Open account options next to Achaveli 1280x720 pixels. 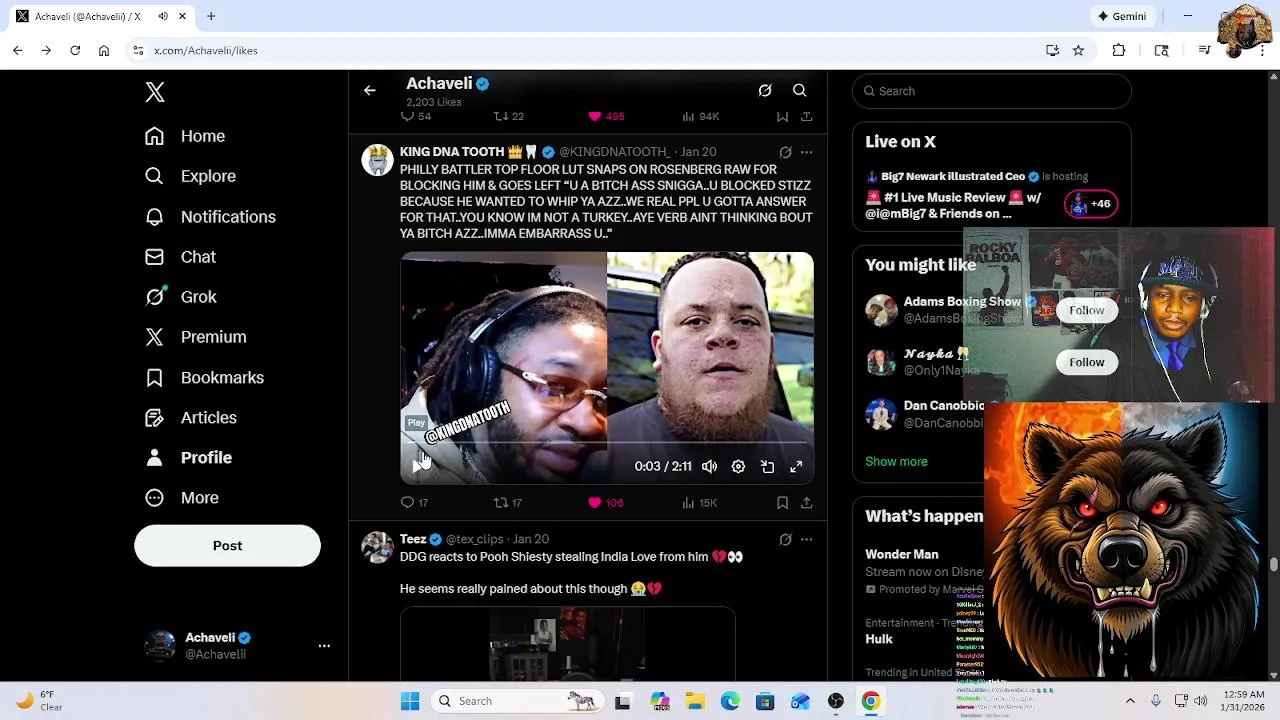click(324, 646)
